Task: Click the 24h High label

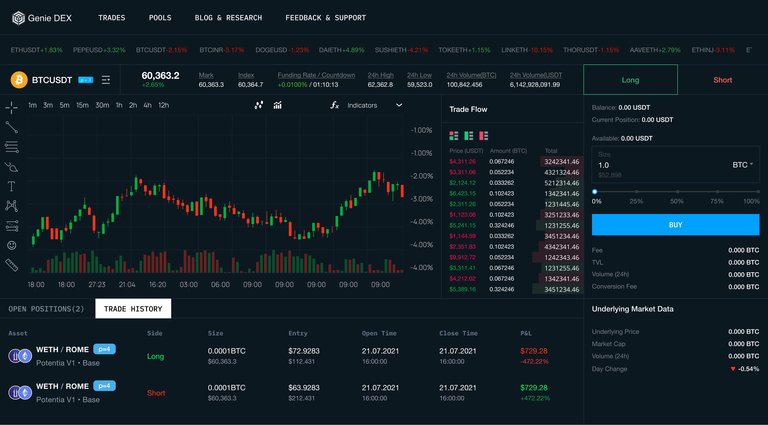Action: [381, 75]
